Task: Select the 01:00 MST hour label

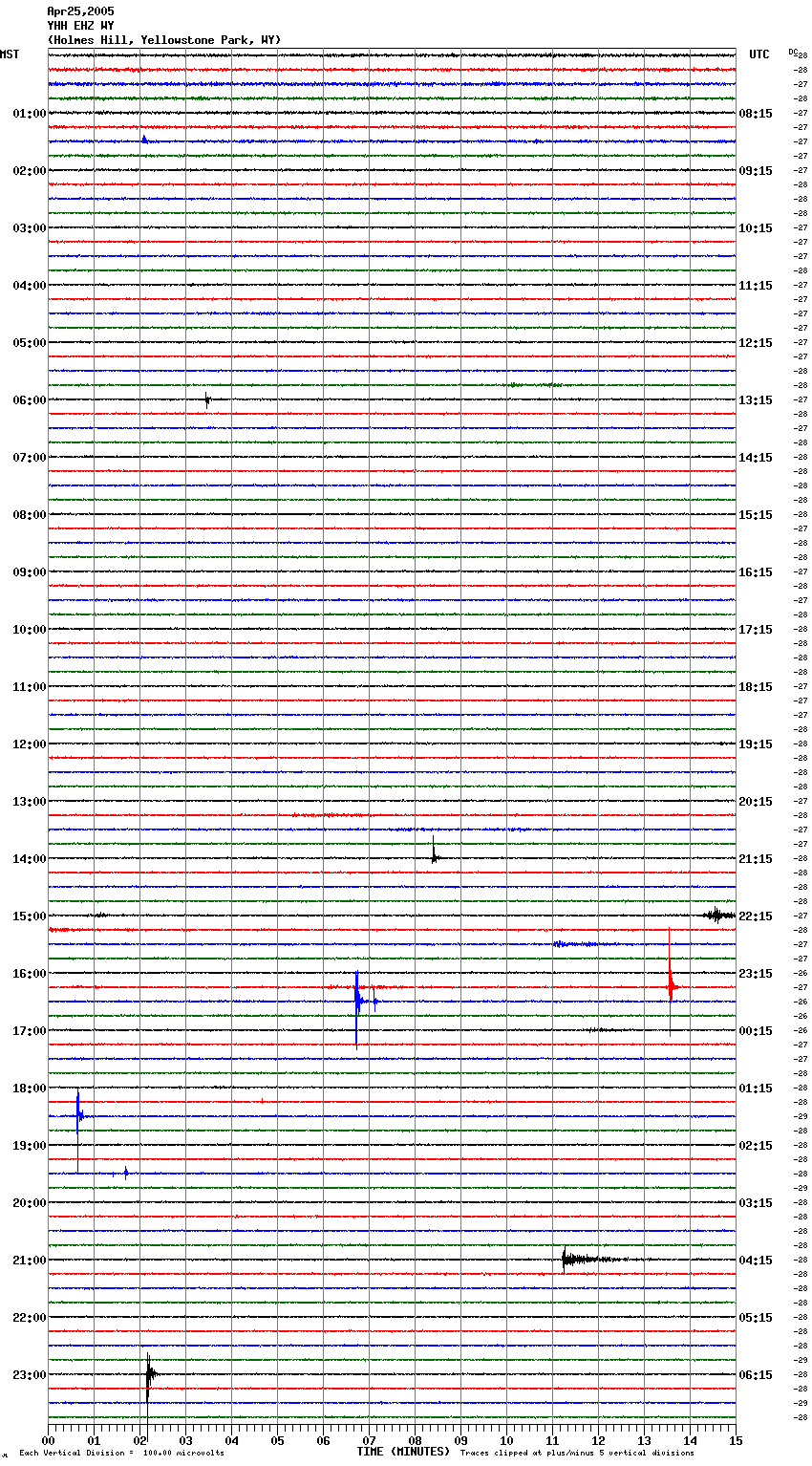Action: (29, 114)
